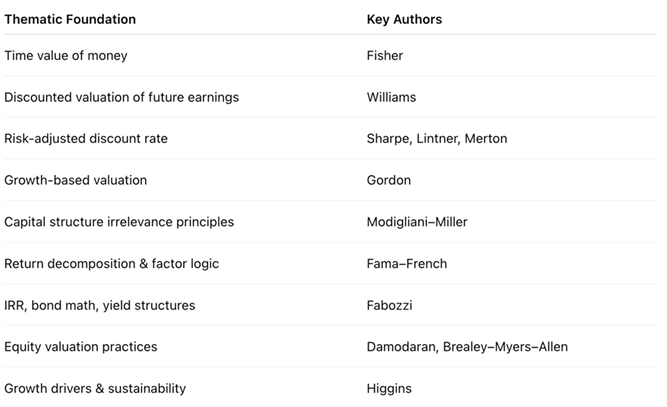This screenshot has height=407, width=667.
Task: Select the Modigliani–Miller entry
Action: [416, 222]
